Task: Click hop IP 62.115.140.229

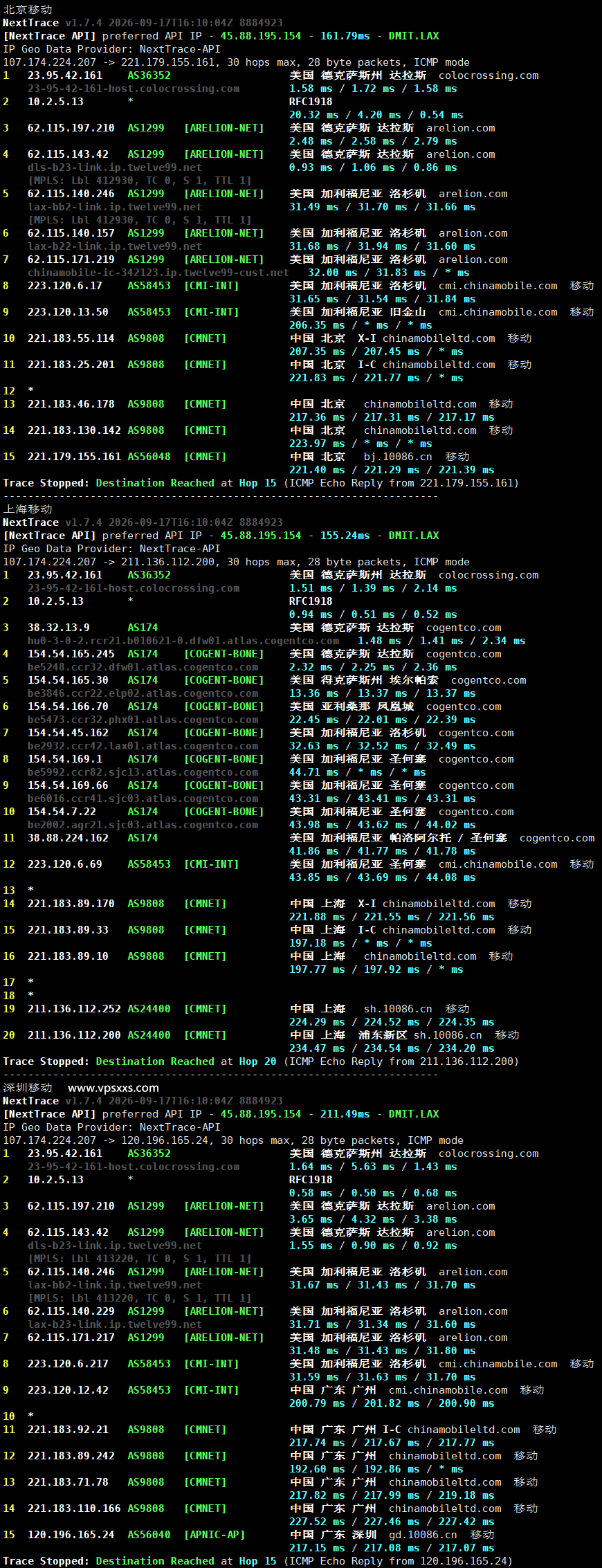Action: click(x=71, y=1311)
